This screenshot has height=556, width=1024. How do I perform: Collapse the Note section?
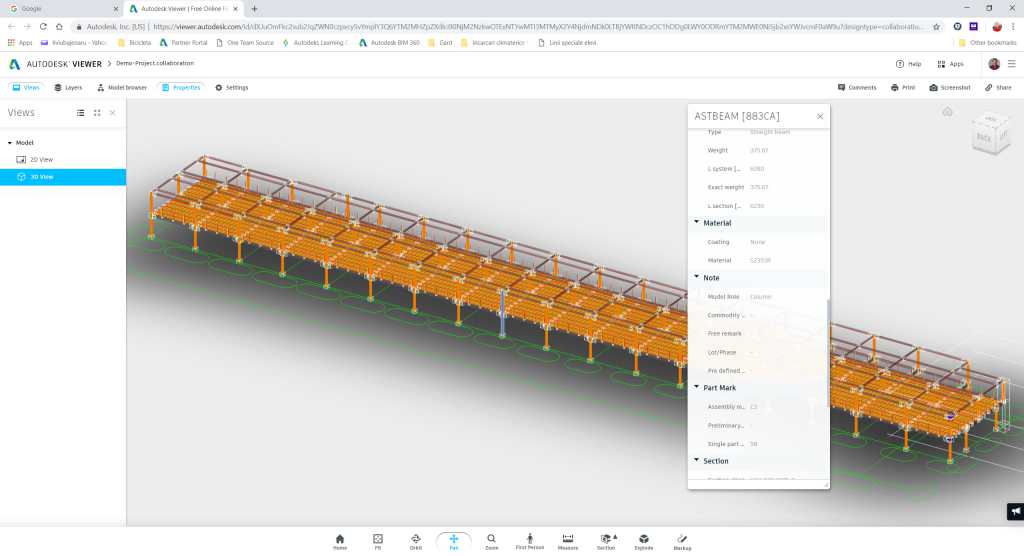(697, 277)
